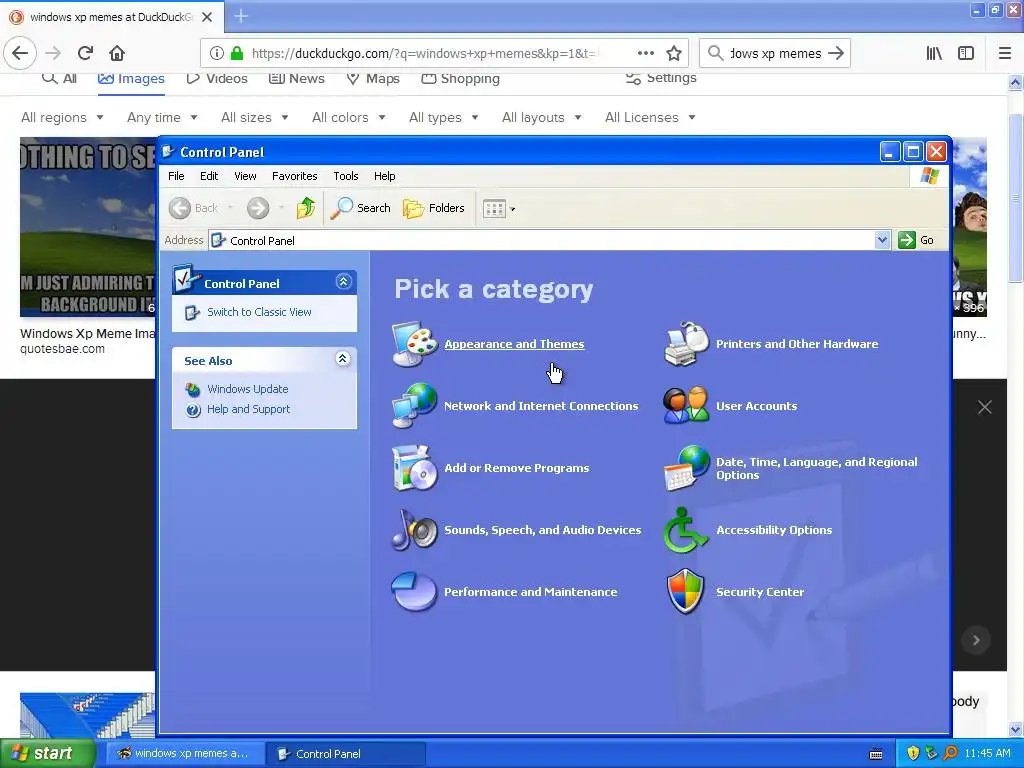The height and width of the screenshot is (768, 1024).
Task: Open the Windows Update link
Action: click(x=248, y=389)
